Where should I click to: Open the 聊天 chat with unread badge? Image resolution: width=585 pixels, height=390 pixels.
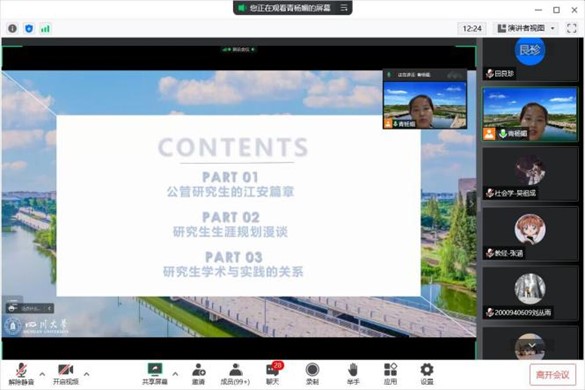[273, 374]
